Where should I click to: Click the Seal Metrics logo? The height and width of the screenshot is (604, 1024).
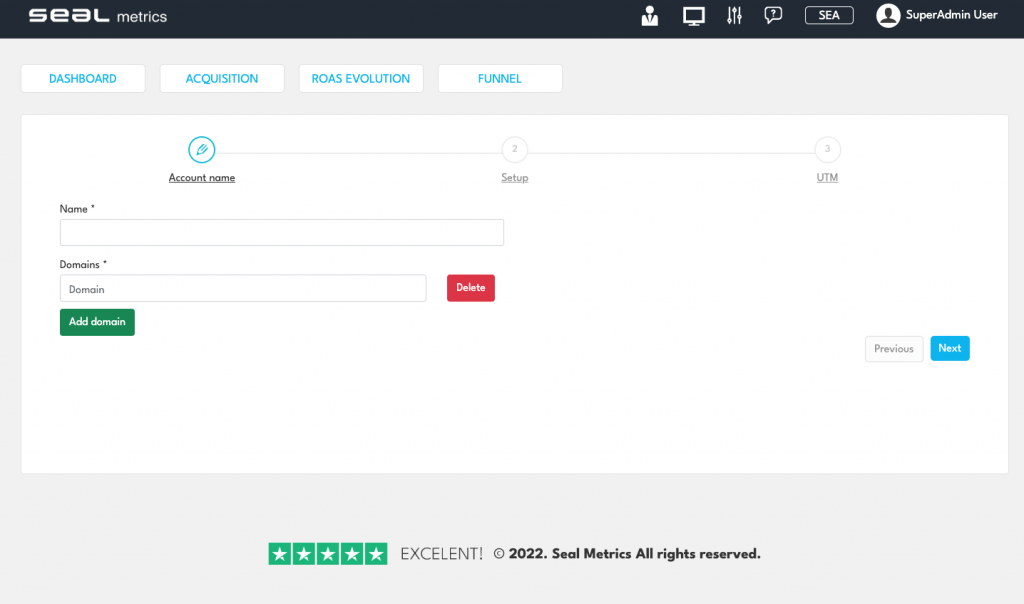coord(98,16)
